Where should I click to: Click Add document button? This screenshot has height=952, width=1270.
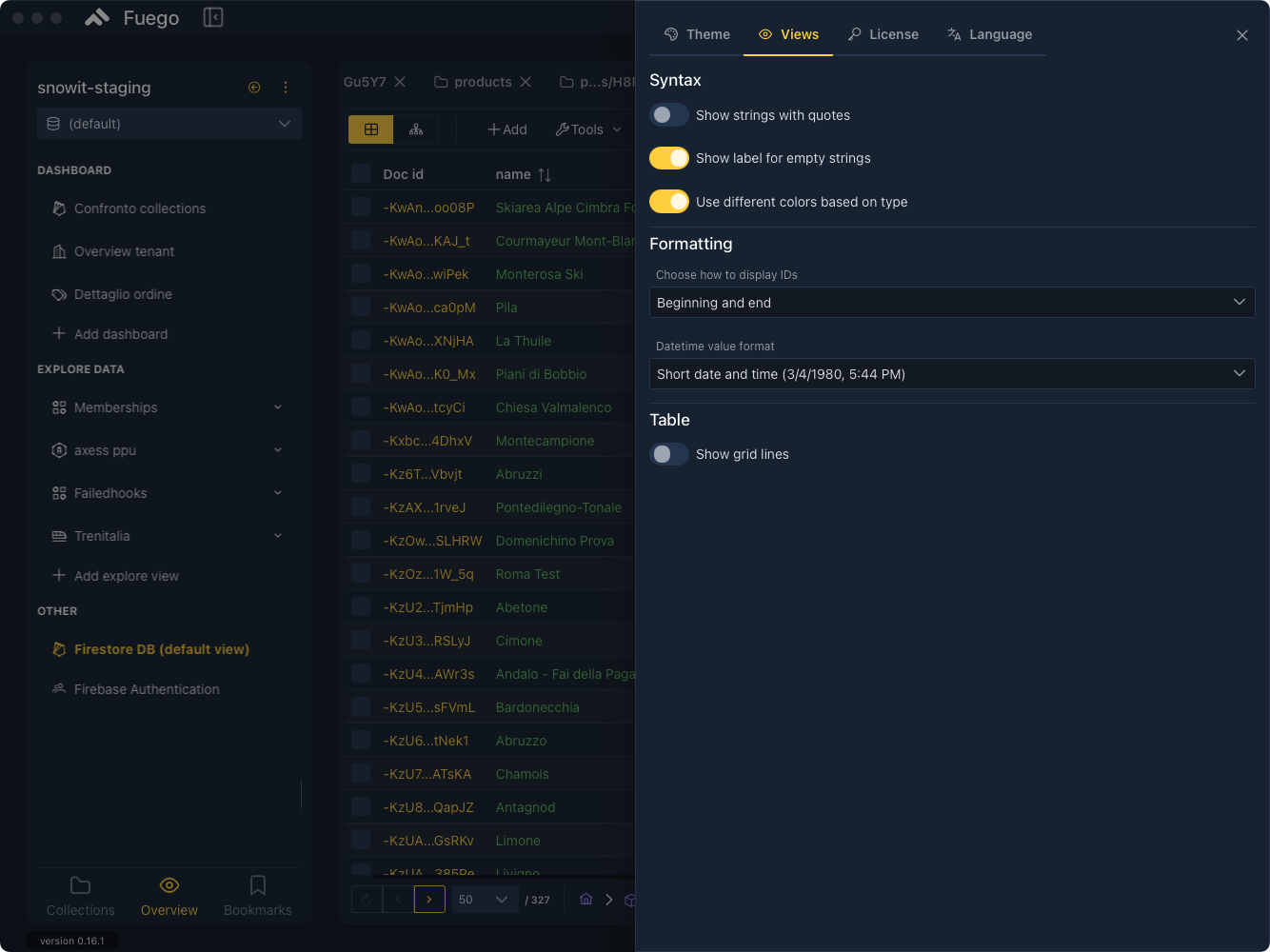[x=506, y=129]
